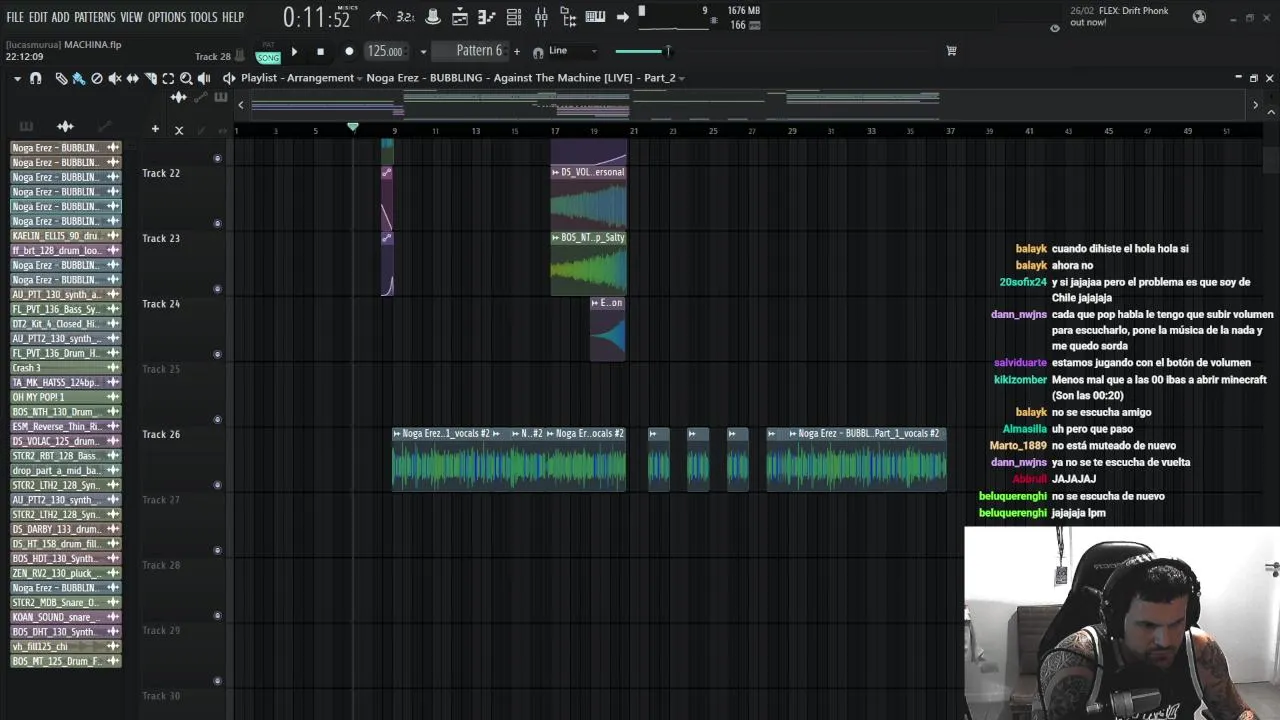1280x720 pixels.
Task: Select the Slice tool
Action: point(150,78)
